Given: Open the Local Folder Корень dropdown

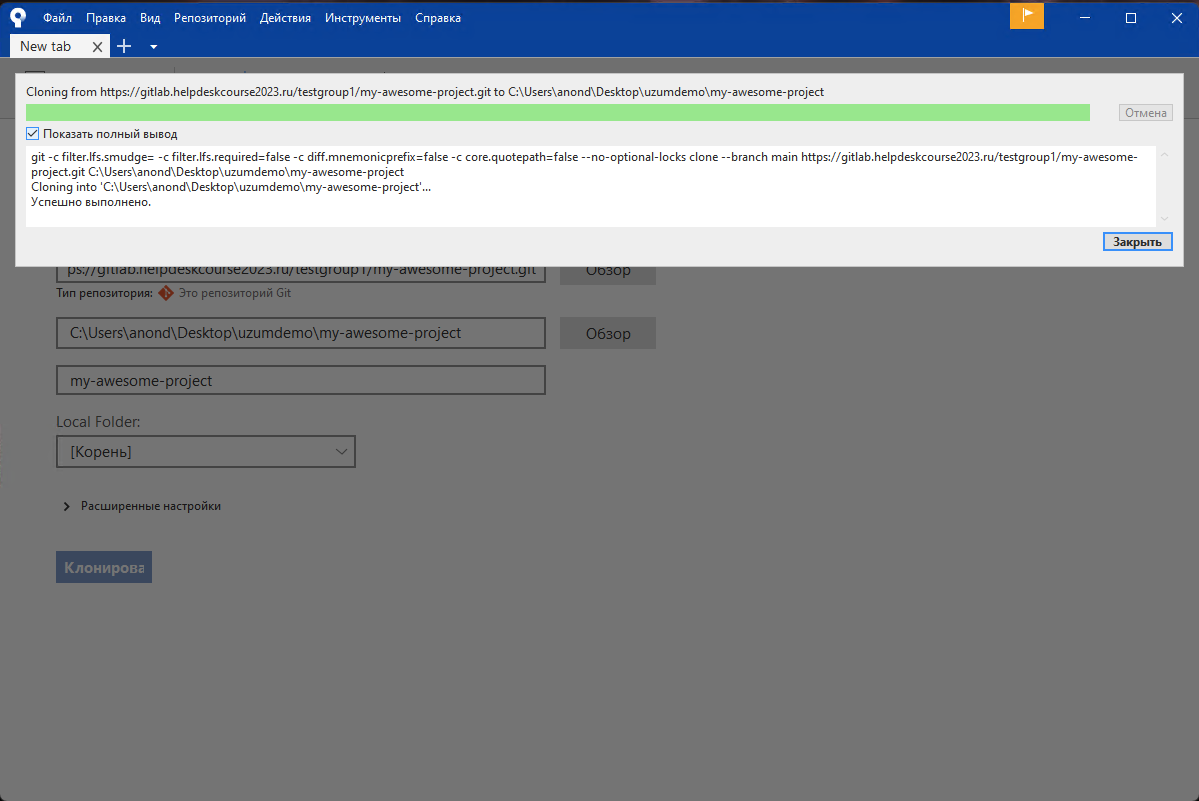Looking at the screenshot, I should pos(206,452).
